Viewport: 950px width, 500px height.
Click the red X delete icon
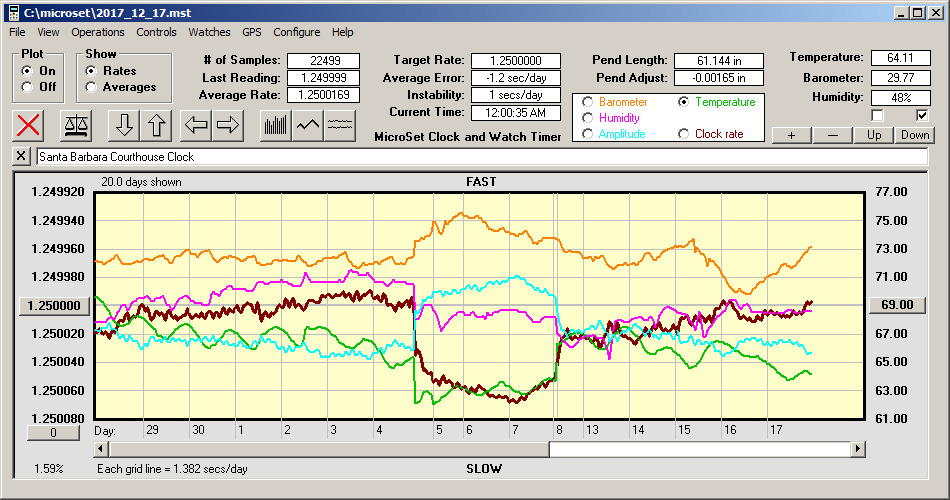click(x=28, y=125)
